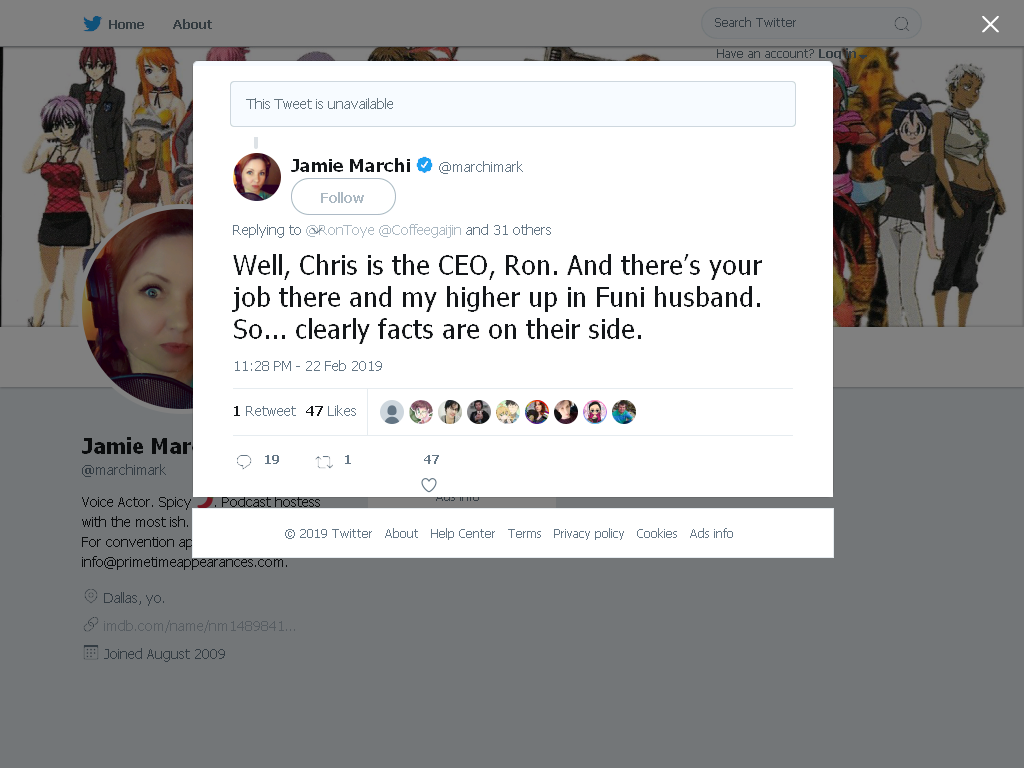The width and height of the screenshot is (1024, 768).
Task: Click Jamie Marchi's verified badge
Action: pos(424,165)
